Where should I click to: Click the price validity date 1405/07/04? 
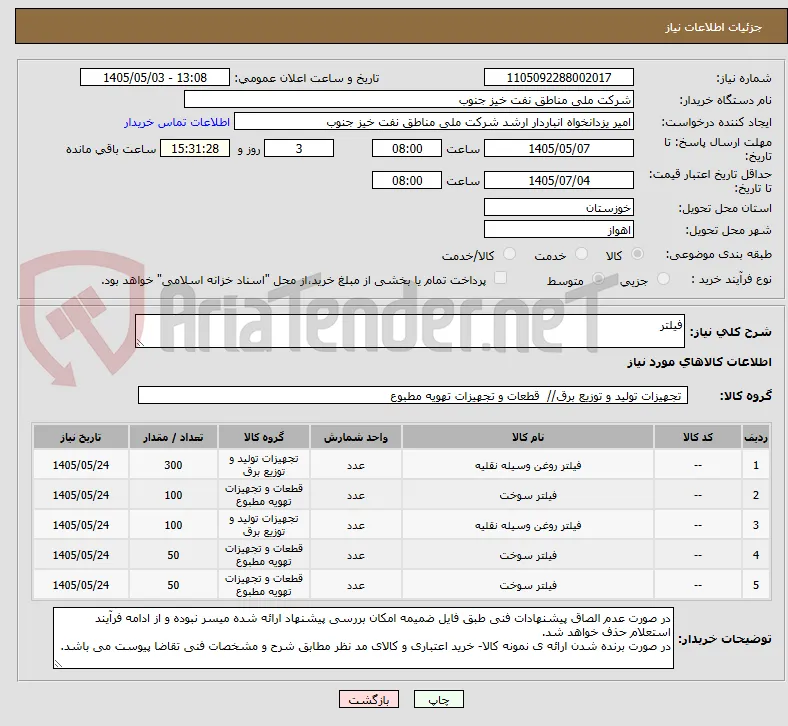click(x=558, y=180)
